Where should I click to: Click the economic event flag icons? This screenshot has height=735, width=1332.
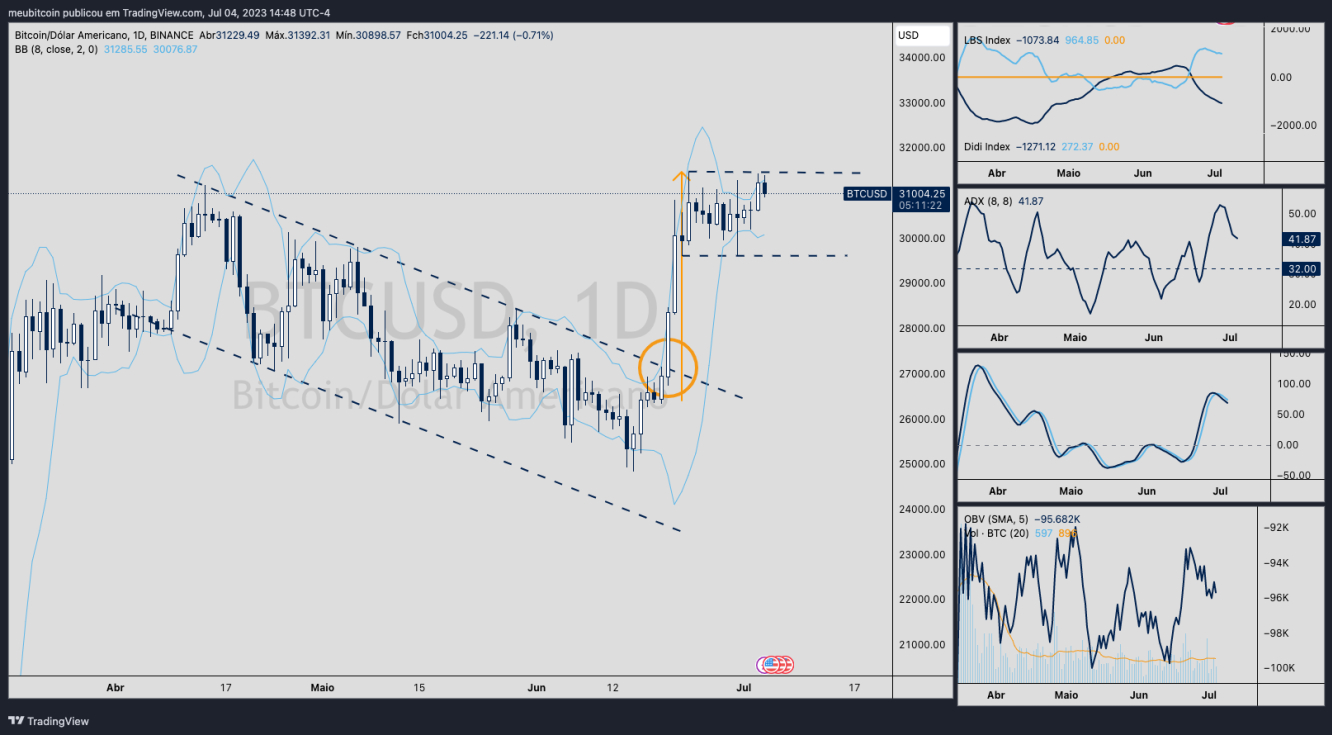pyautogui.click(x=775, y=664)
